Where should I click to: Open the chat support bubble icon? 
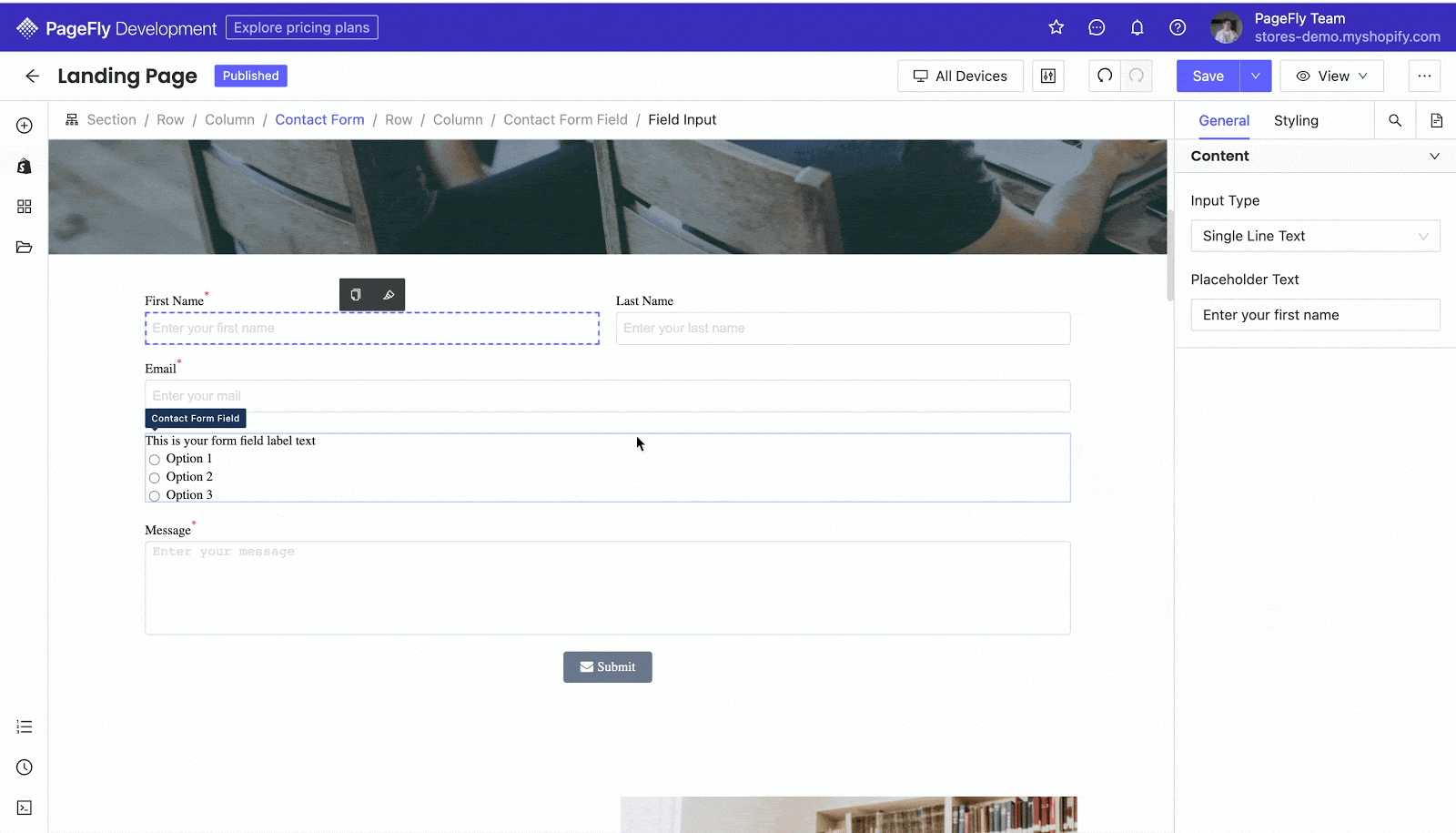[1097, 27]
